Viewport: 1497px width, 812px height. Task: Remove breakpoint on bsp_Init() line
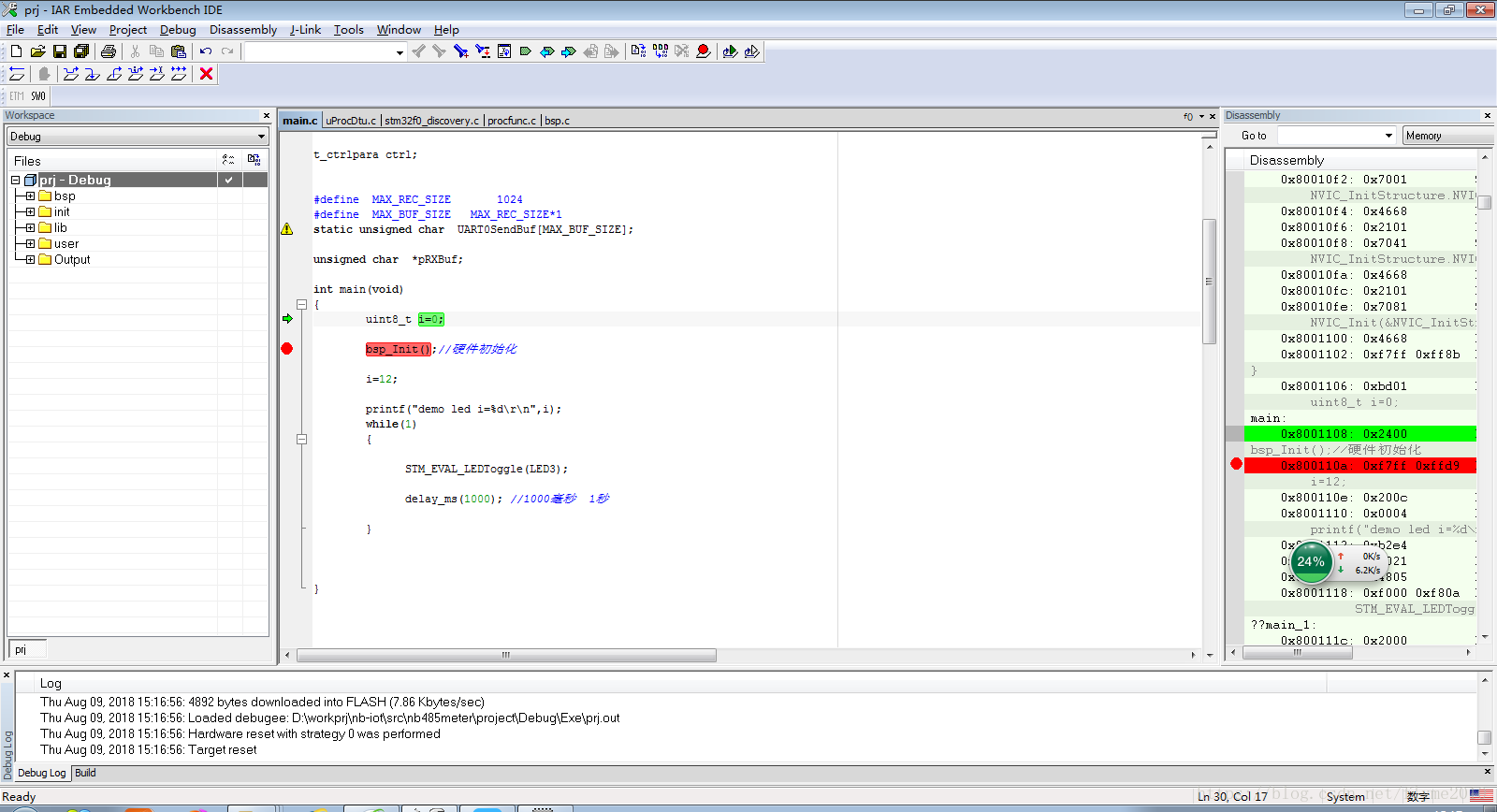coord(287,349)
